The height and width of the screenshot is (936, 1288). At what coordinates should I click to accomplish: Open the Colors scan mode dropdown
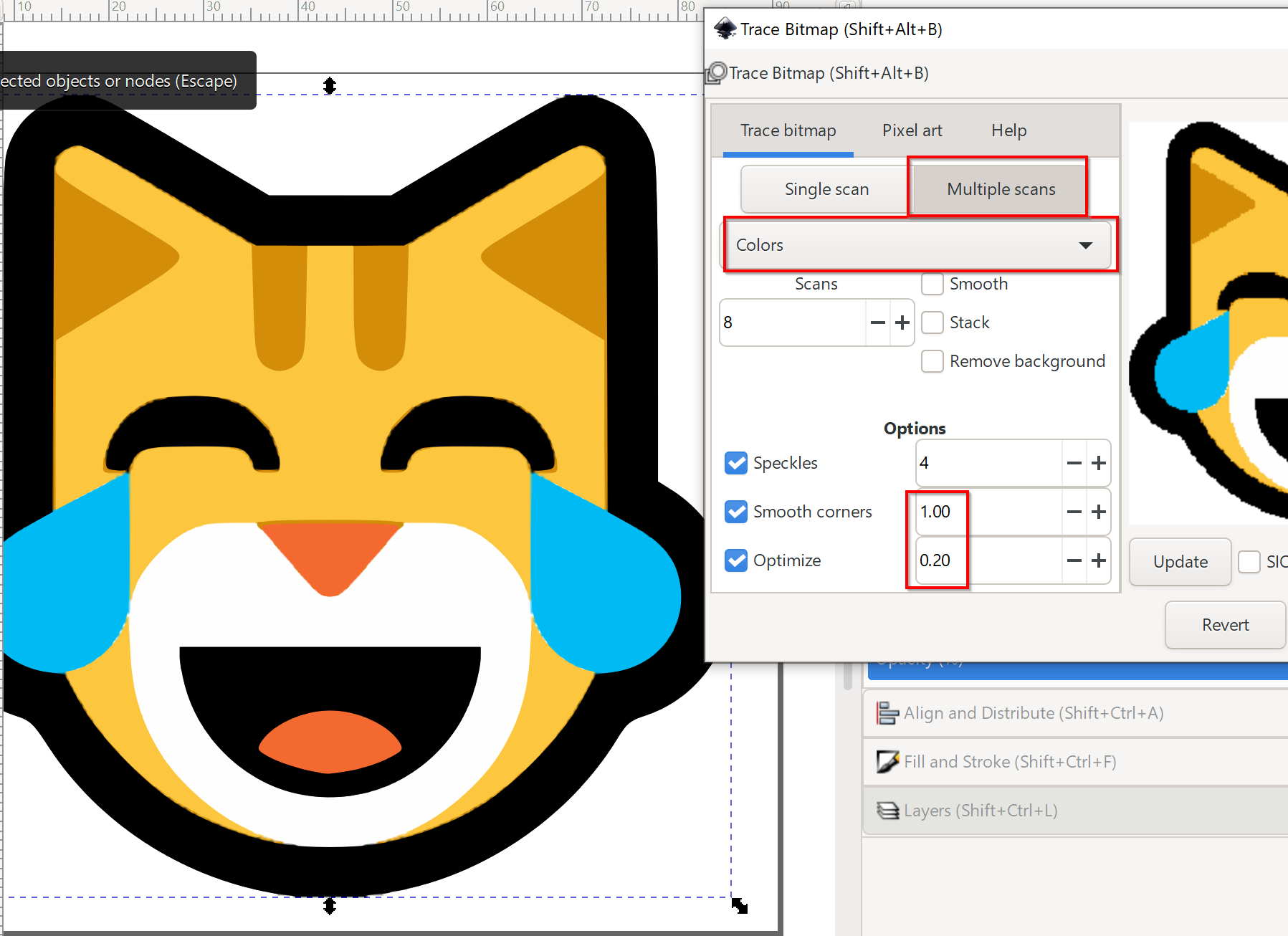(x=917, y=245)
